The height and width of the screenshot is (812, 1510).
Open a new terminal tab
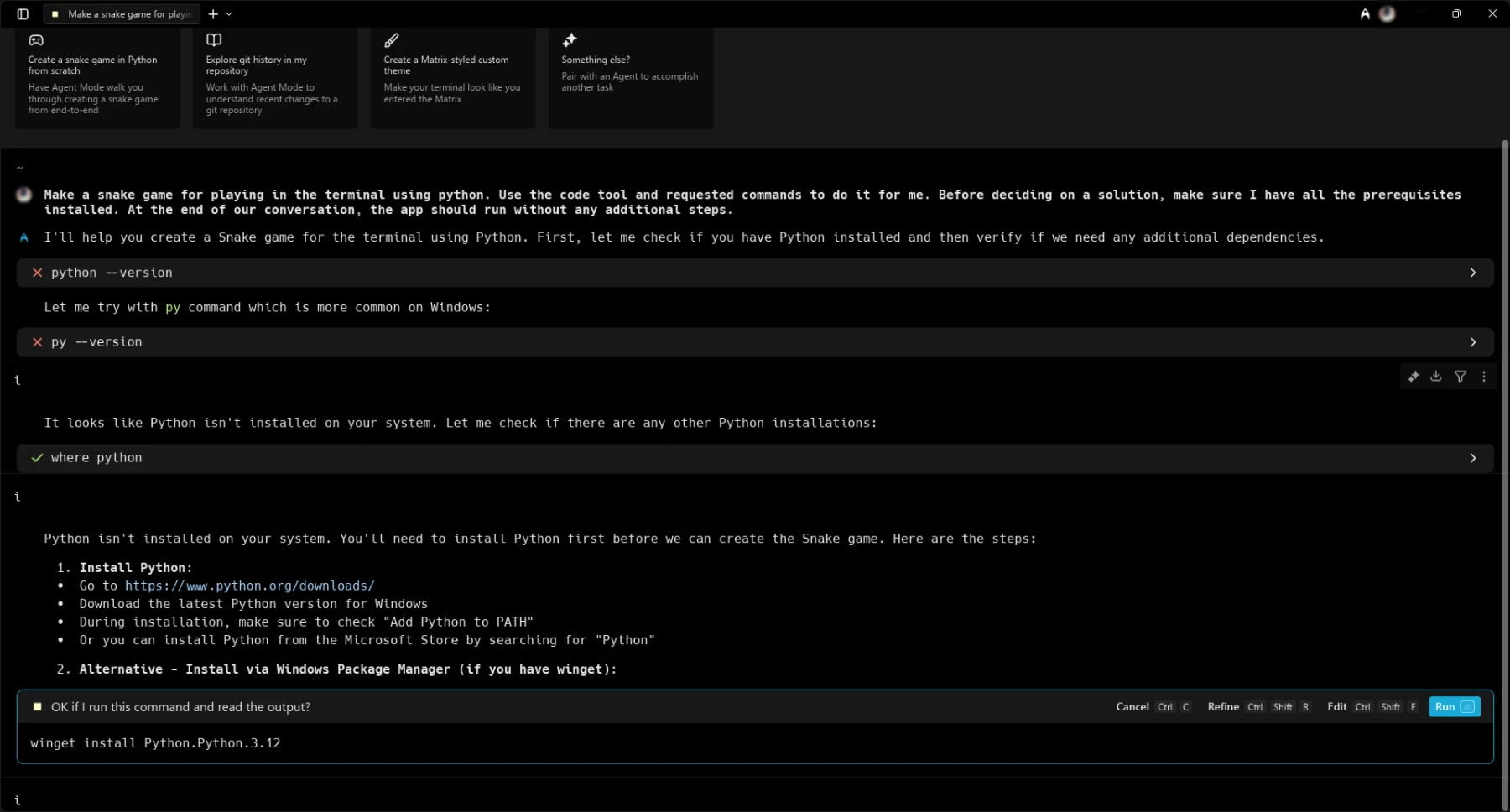click(x=212, y=14)
